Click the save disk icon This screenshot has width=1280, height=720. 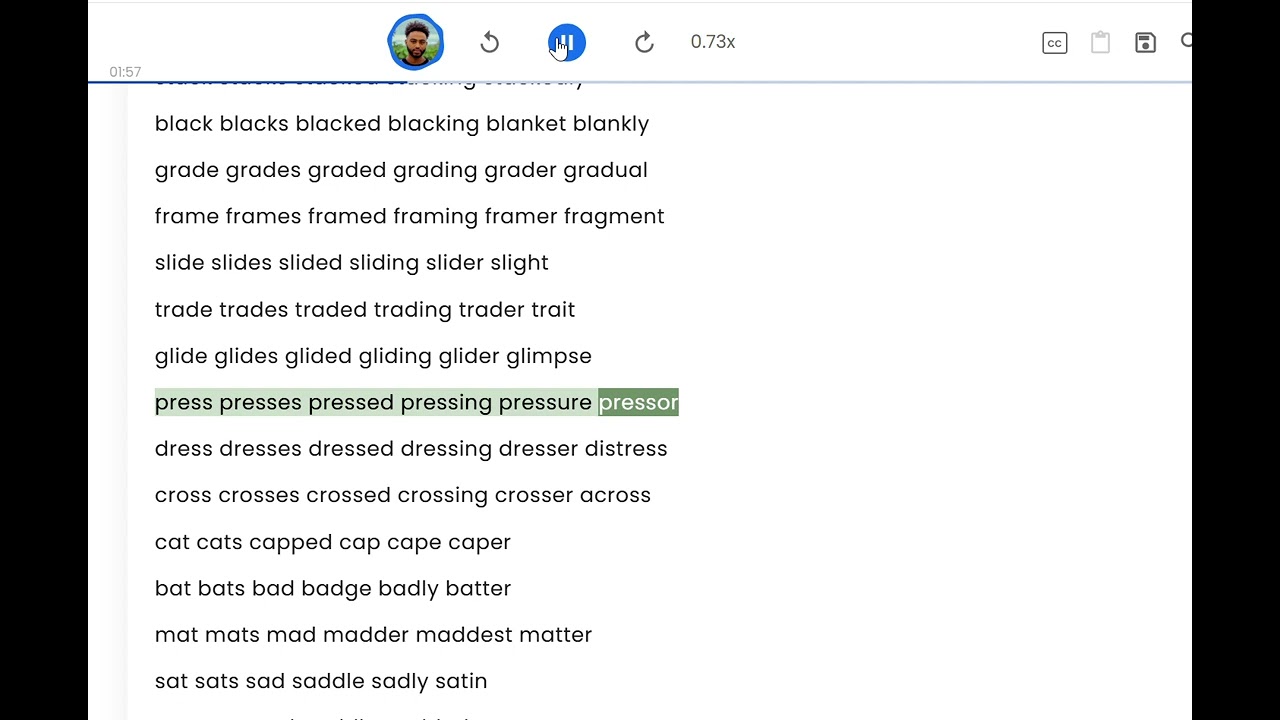(x=1145, y=42)
